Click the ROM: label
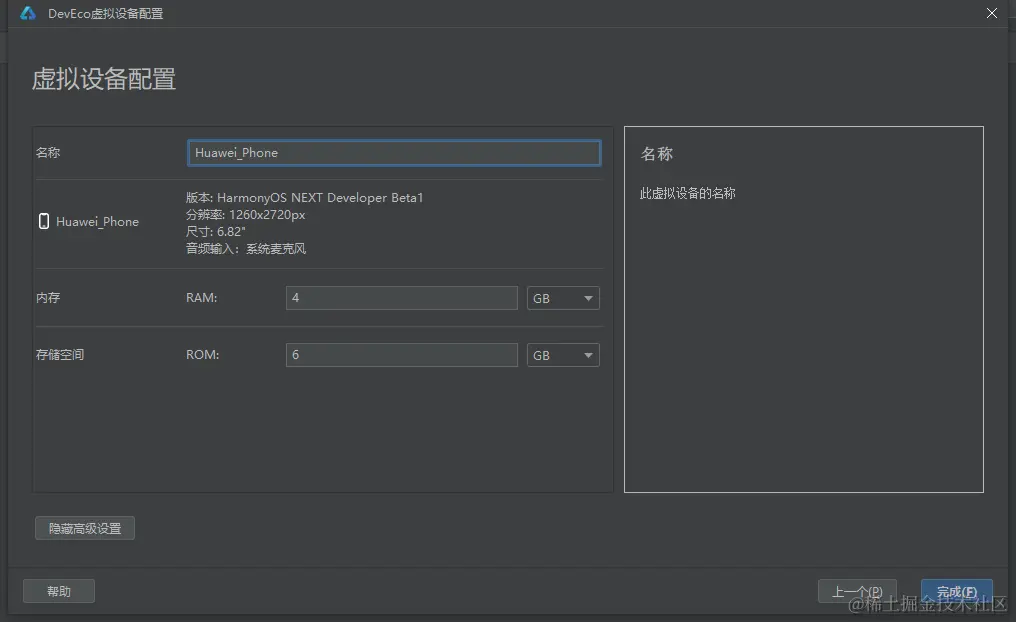Screen dimensions: 1016x622 click(203, 355)
